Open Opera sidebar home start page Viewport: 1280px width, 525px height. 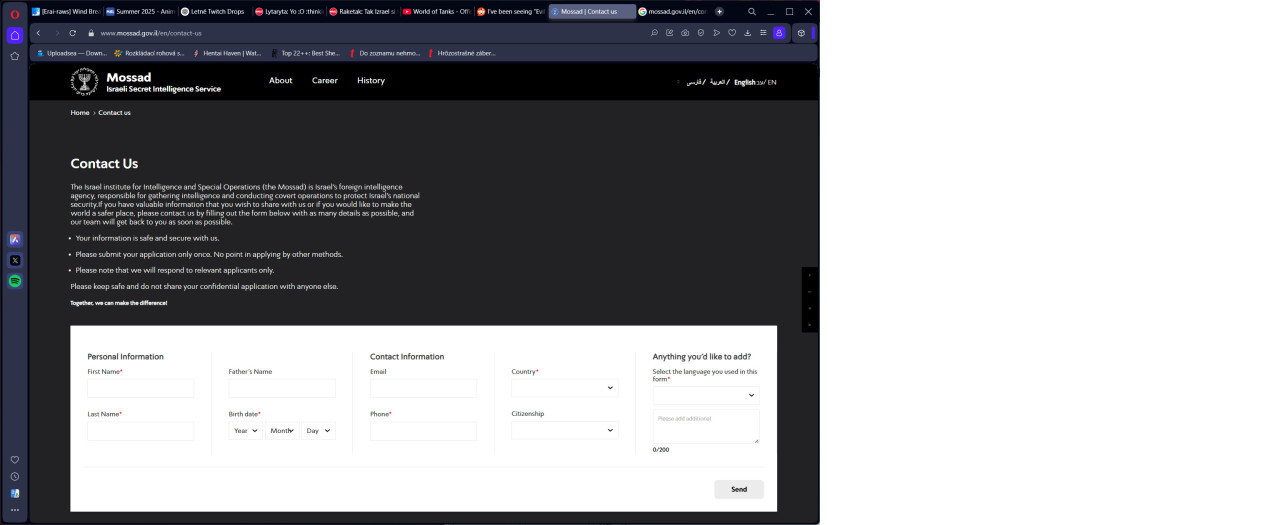point(14,35)
